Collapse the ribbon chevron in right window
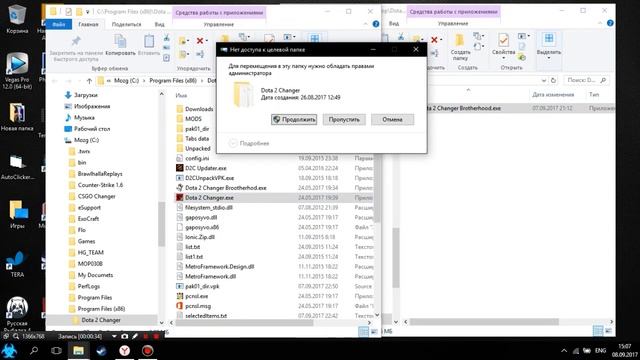Viewport: 640px width, 360px height. 600,23
